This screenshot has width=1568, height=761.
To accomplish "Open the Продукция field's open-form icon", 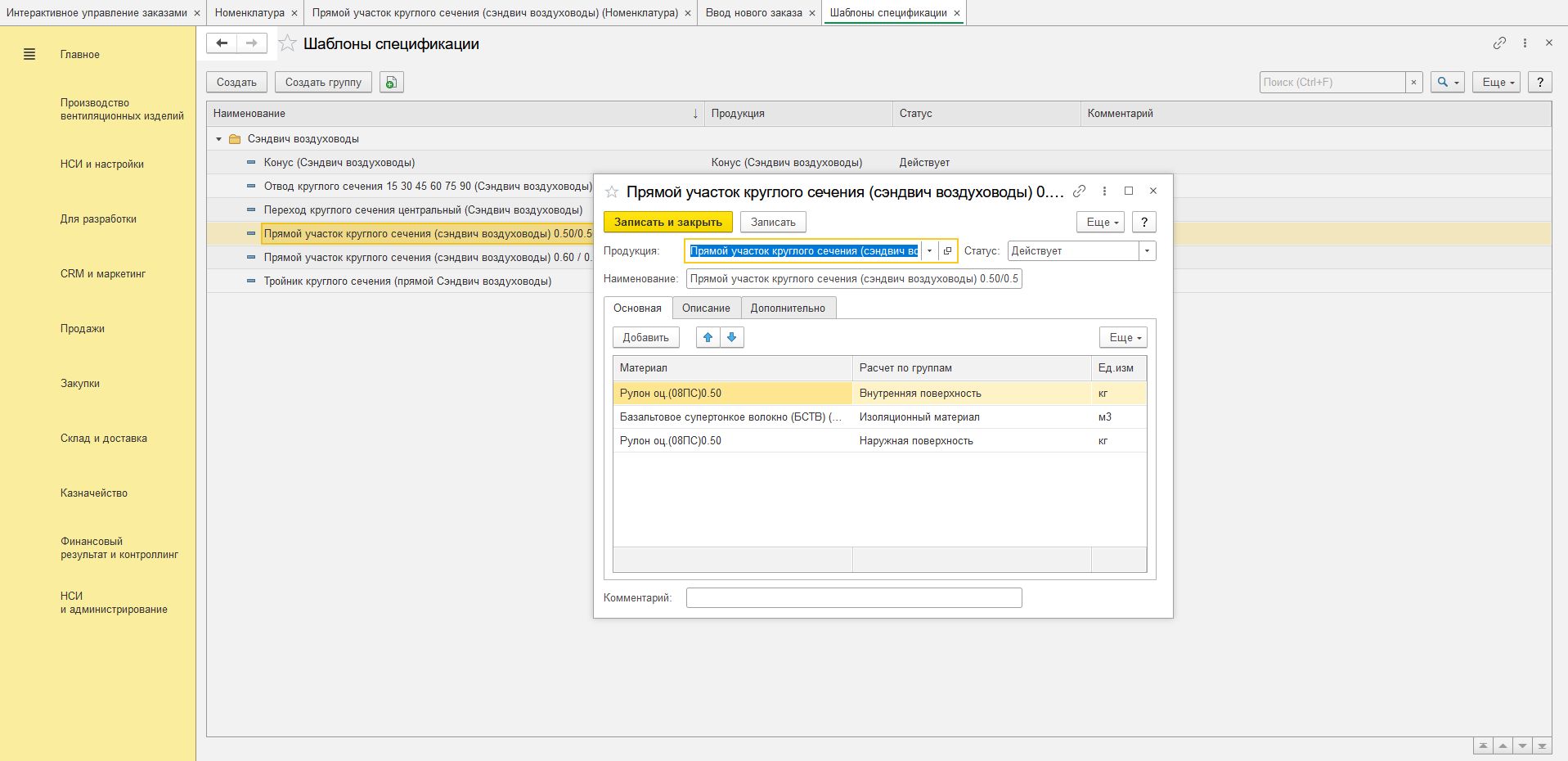I will click(x=947, y=251).
